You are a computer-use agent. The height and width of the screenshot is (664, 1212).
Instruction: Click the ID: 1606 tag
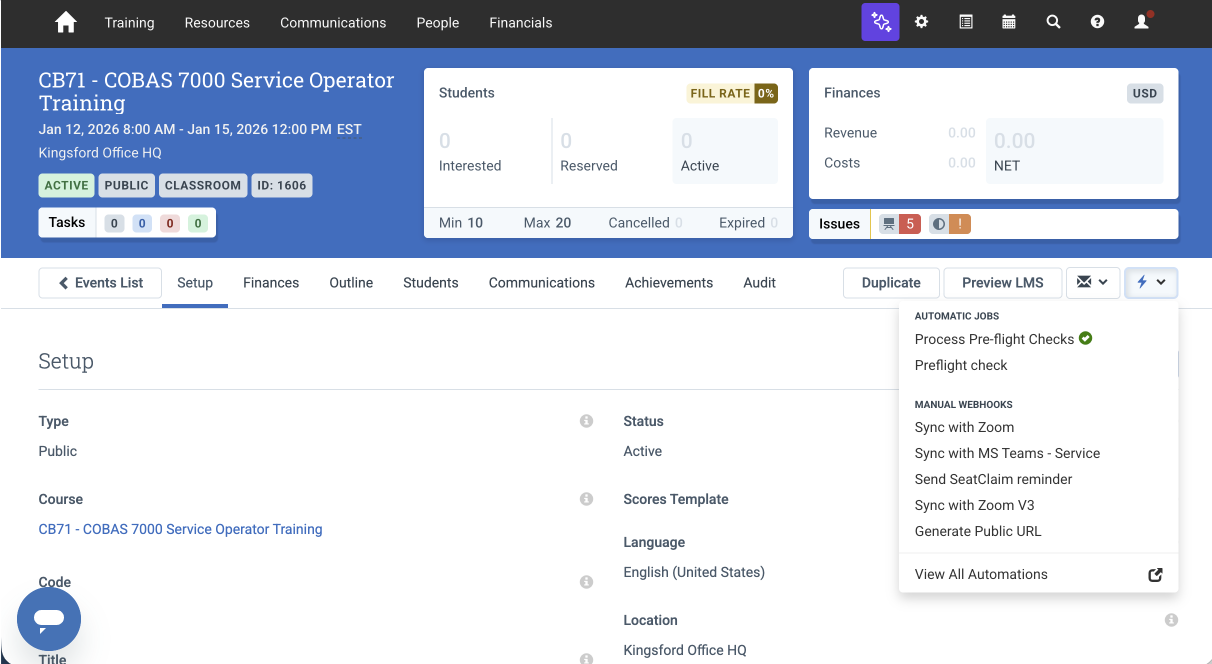point(281,185)
